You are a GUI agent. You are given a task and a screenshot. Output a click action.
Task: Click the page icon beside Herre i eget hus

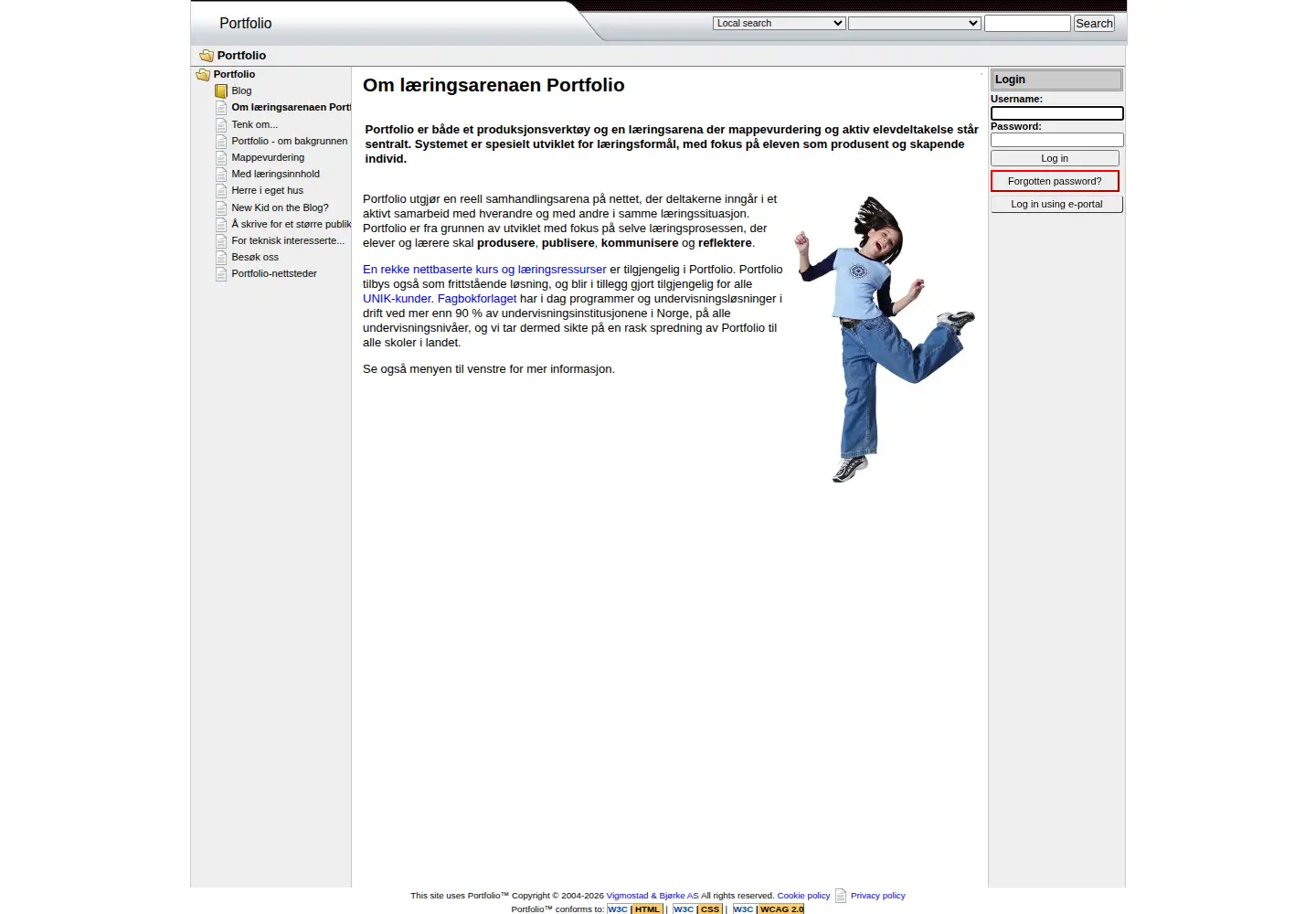click(221, 191)
